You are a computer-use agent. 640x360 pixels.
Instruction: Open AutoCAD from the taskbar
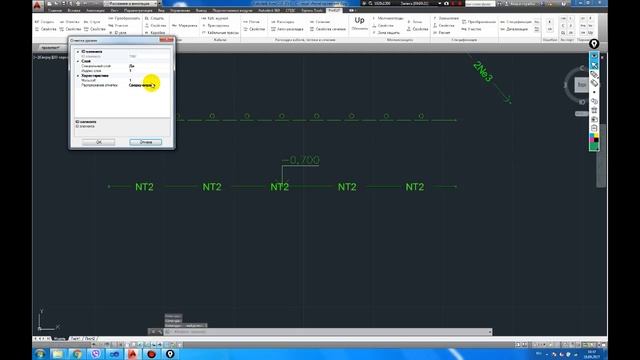133,354
